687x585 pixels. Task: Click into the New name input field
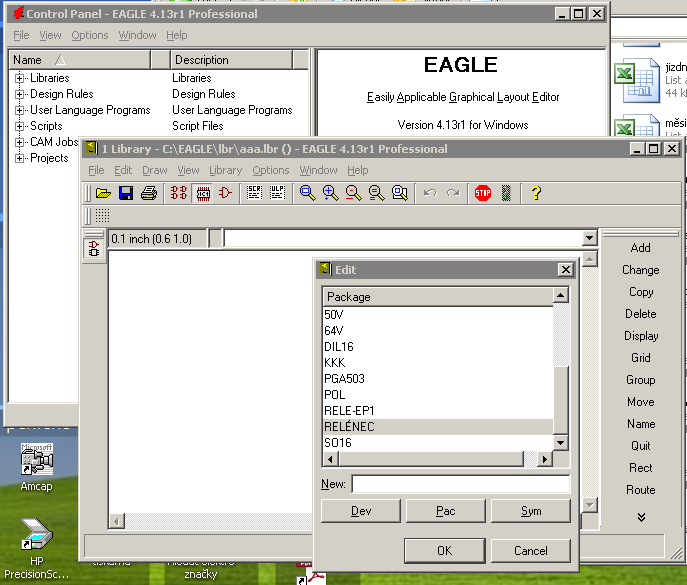coord(461,484)
